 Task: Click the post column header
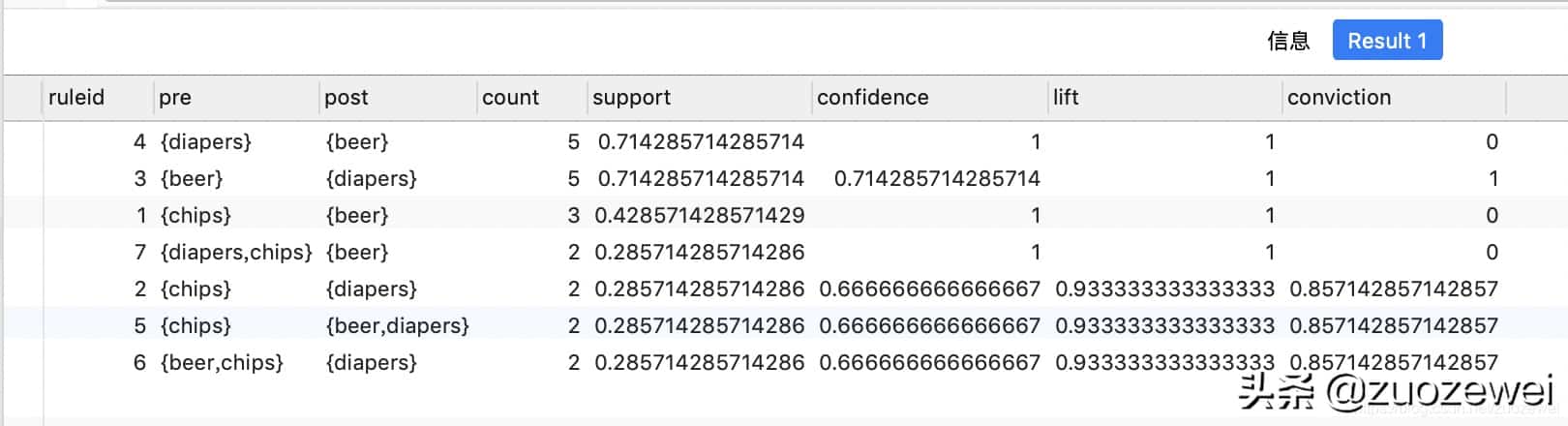(x=347, y=98)
